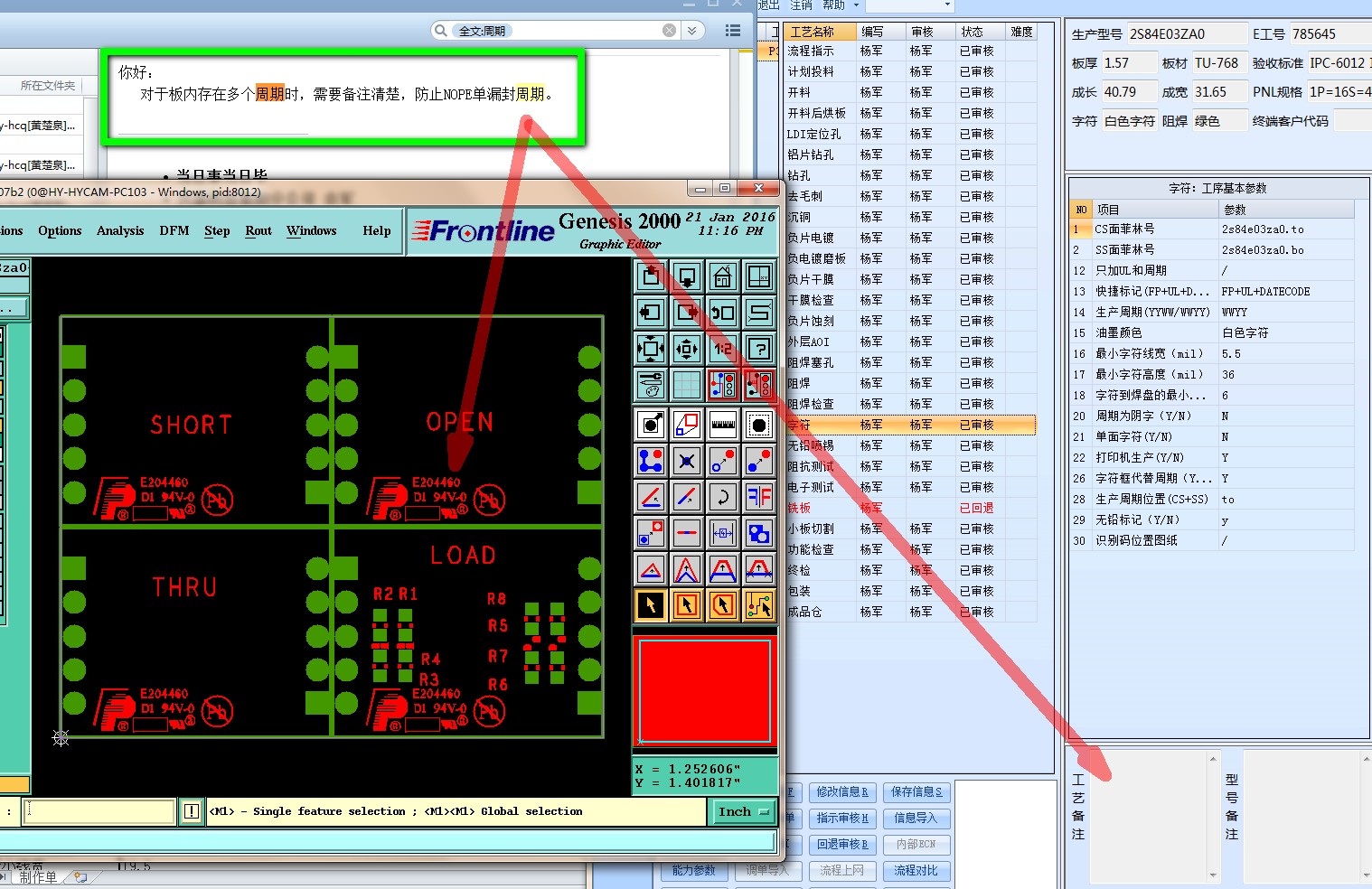Open the Rout menu
Viewport: 1372px width, 889px height.
258,231
